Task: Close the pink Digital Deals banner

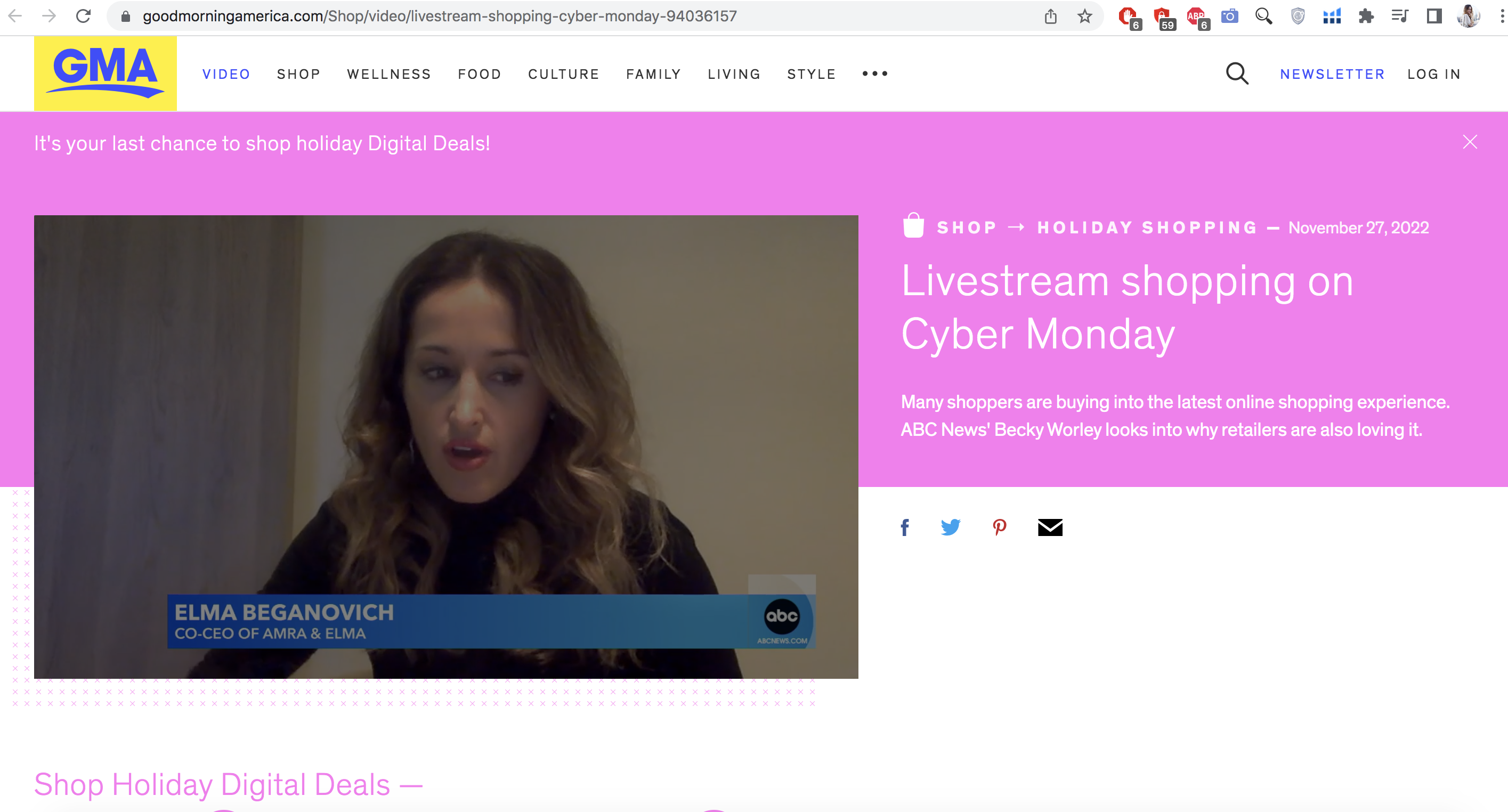Action: pyautogui.click(x=1469, y=142)
